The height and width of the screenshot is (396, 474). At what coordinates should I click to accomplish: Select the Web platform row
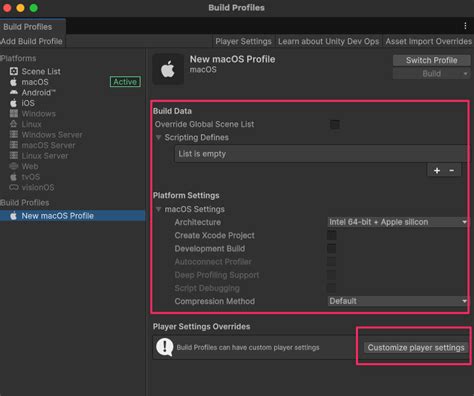[73, 166]
